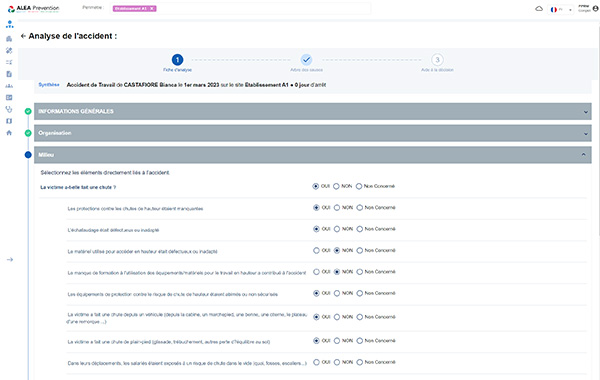The image size is (600, 380).
Task: Expand the Informations Générales section chevron
Action: pyautogui.click(x=585, y=112)
